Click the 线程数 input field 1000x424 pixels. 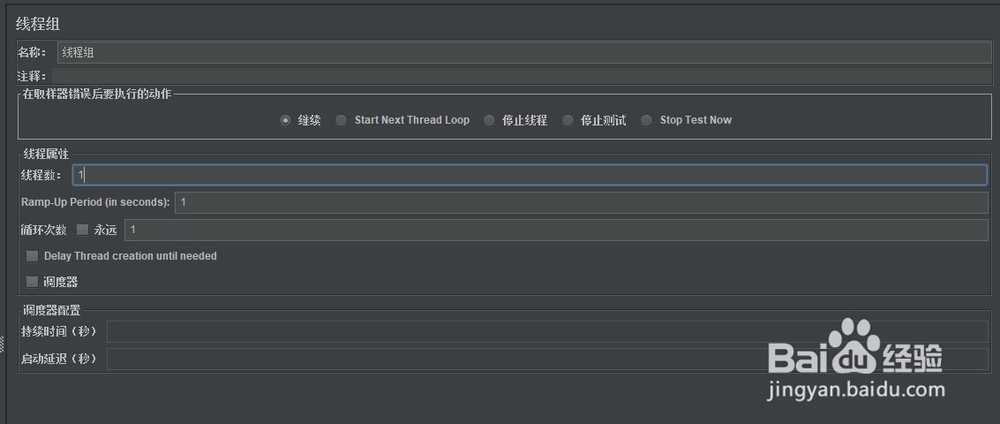coord(530,175)
